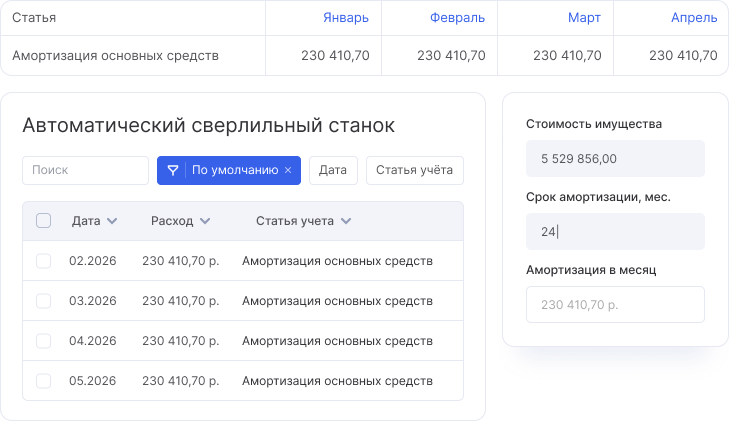Tick the checkbox for 05.2026 row
753x446 pixels.
[44, 381]
